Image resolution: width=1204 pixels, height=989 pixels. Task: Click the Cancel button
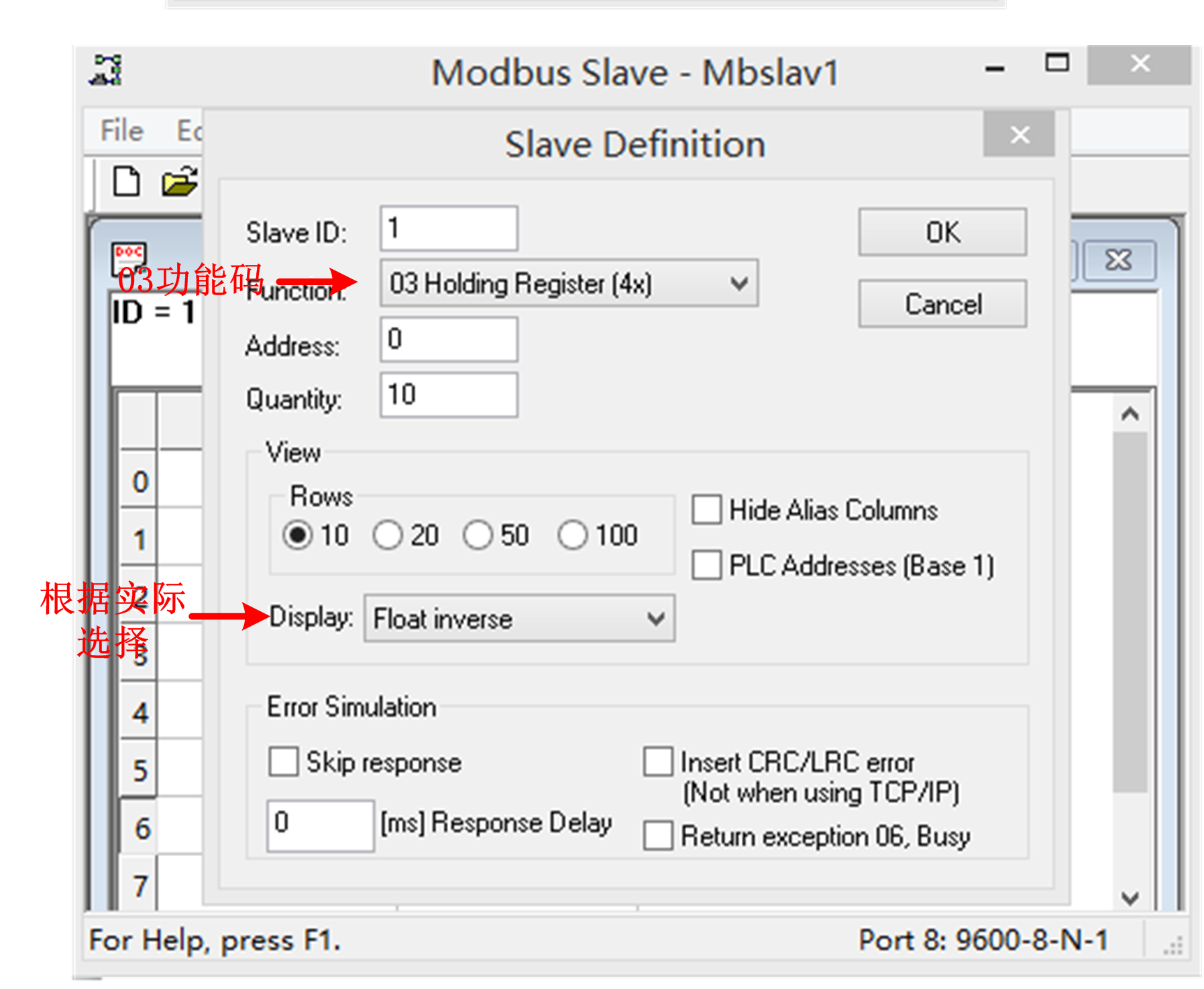coord(942,304)
